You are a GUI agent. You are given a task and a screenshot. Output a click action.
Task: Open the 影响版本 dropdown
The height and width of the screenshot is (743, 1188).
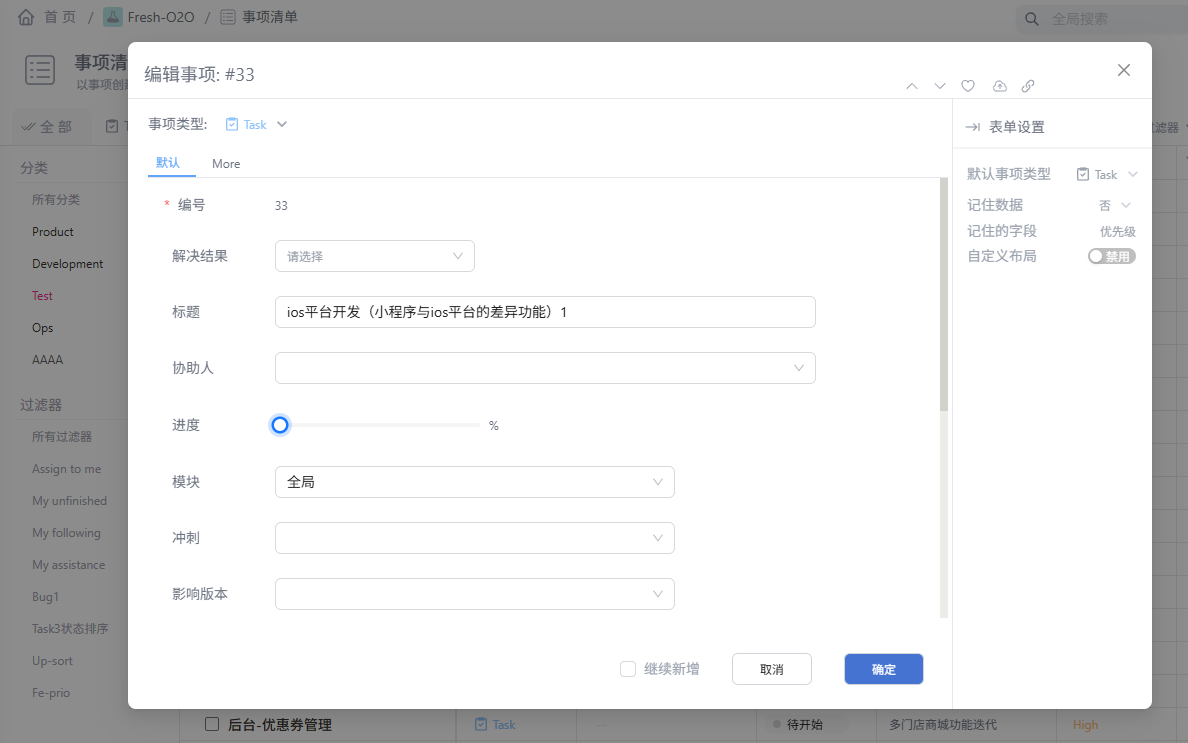[475, 594]
